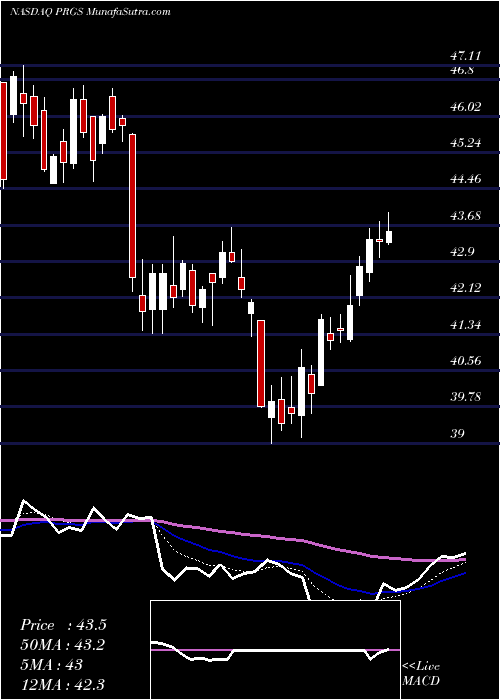
Task: Select the 43.68 price level label
Action: pos(466,216)
